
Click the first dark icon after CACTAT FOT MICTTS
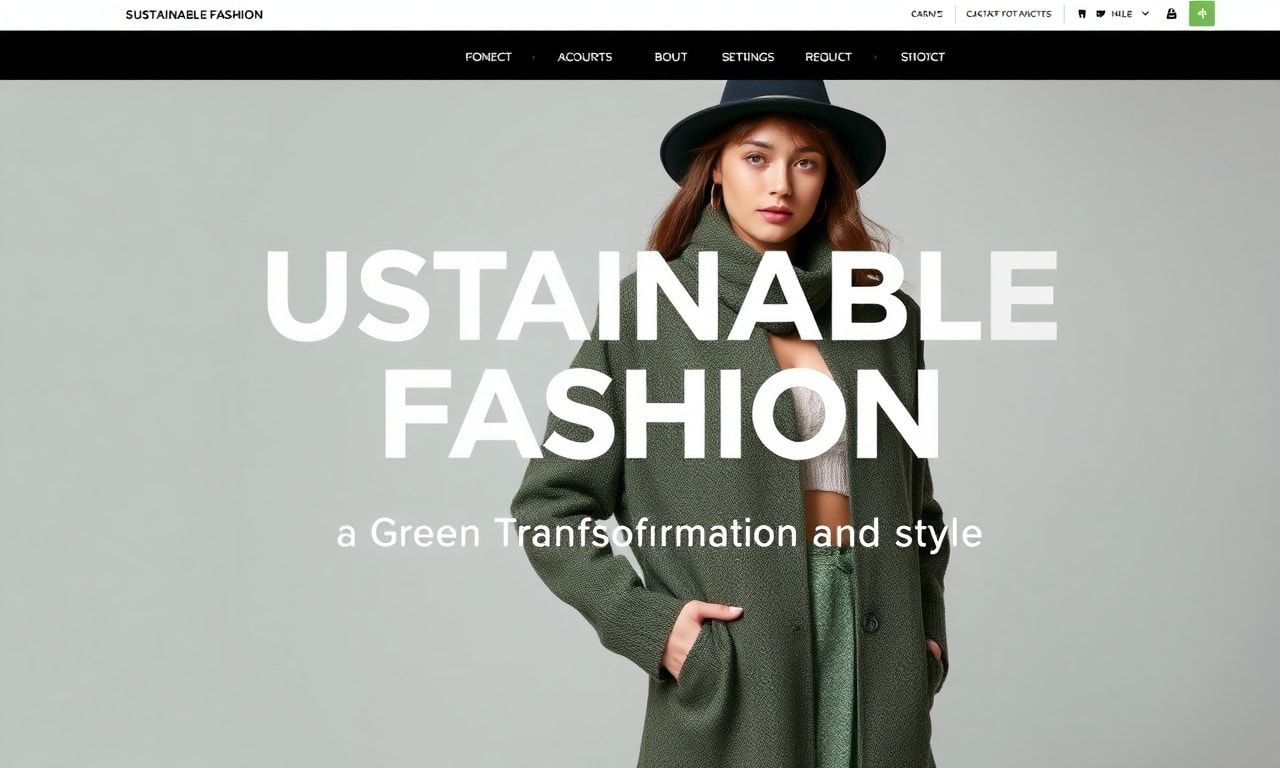tap(1082, 14)
